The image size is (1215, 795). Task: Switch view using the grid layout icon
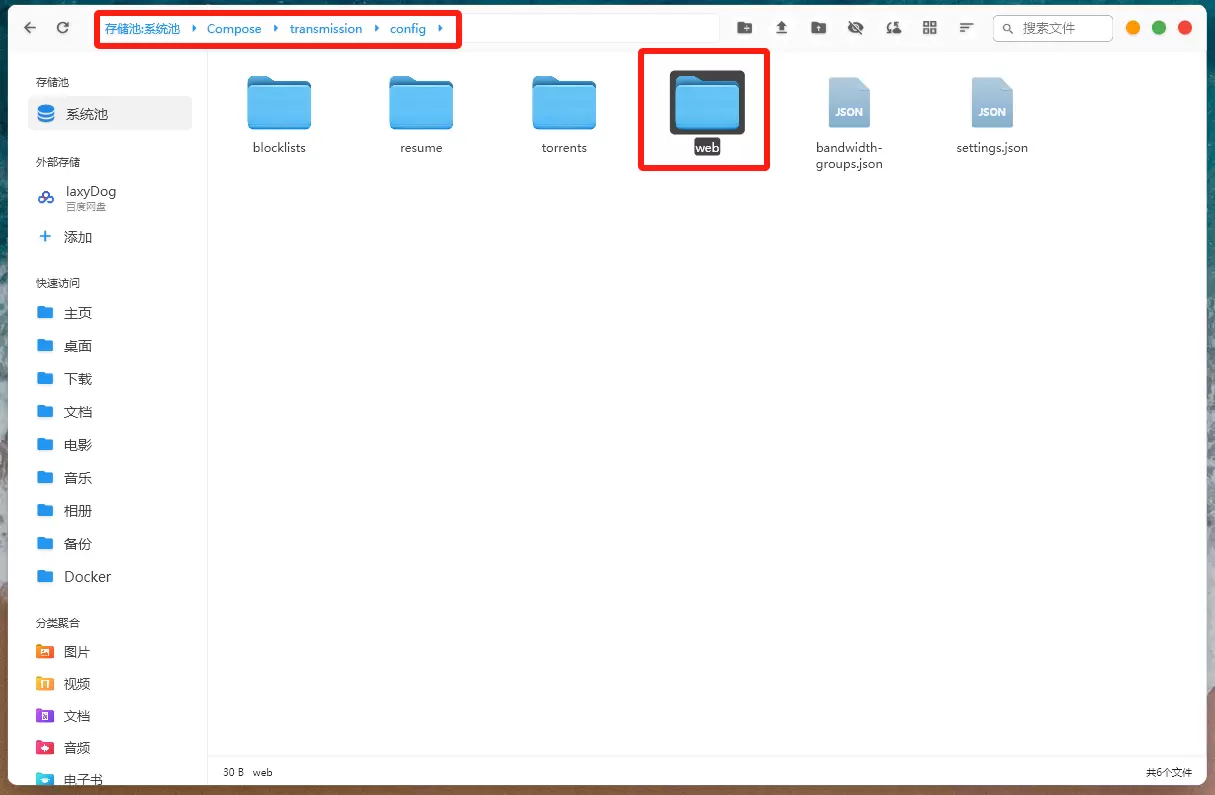(x=930, y=28)
